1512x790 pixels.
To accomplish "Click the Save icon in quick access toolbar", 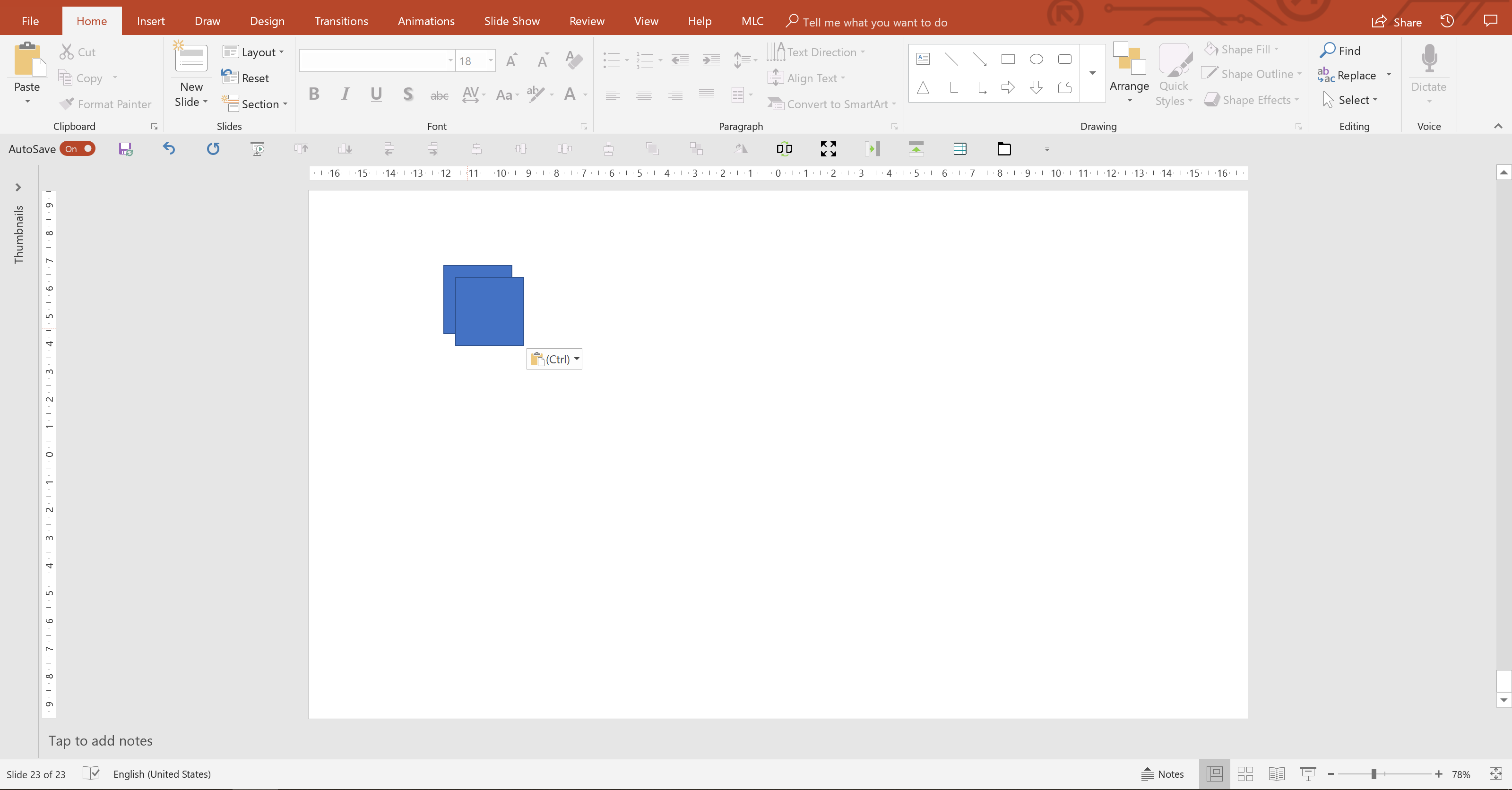I will click(x=125, y=149).
